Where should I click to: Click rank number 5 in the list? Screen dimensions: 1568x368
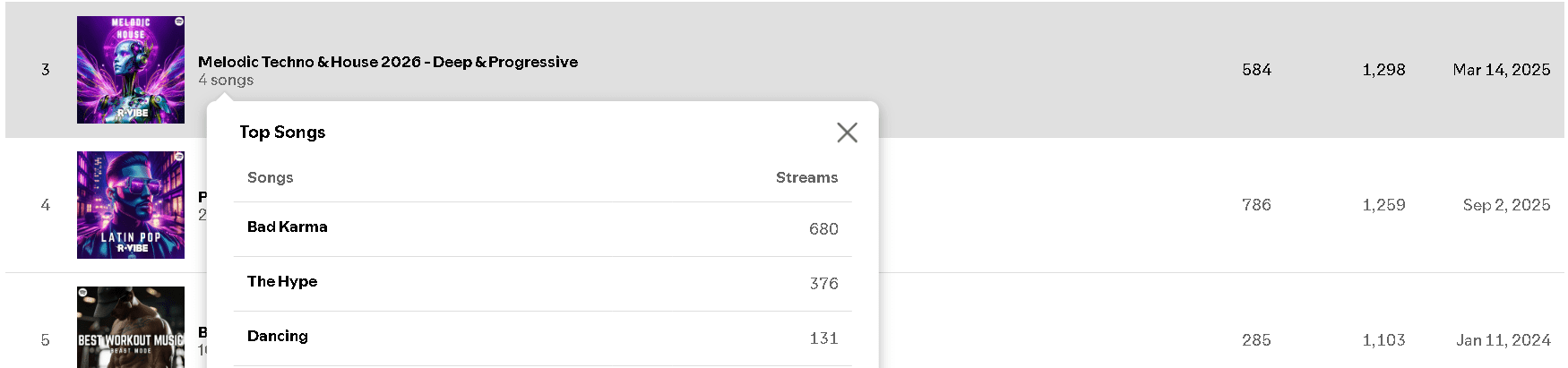pyautogui.click(x=45, y=340)
